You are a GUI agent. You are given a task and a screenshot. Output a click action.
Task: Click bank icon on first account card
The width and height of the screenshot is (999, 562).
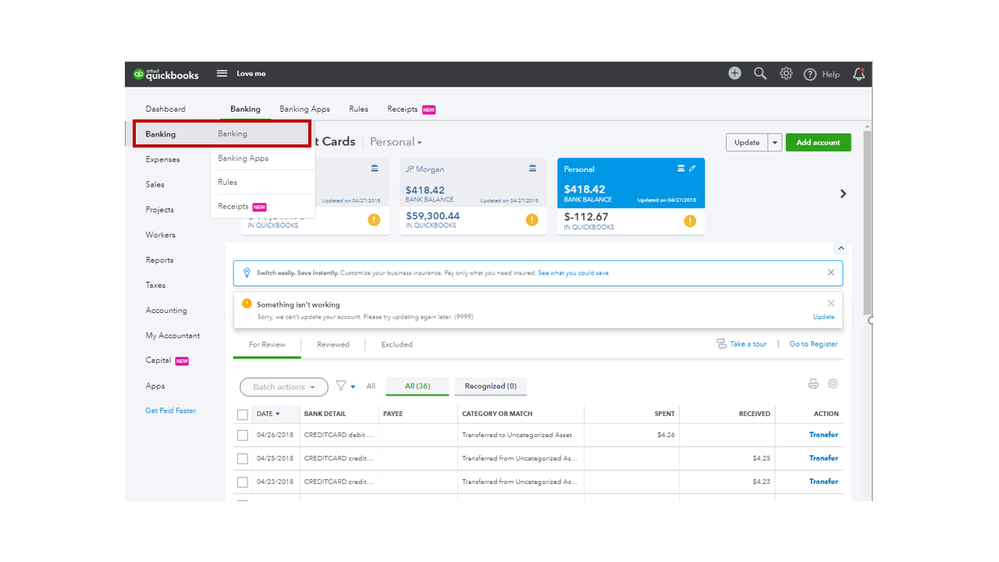375,169
